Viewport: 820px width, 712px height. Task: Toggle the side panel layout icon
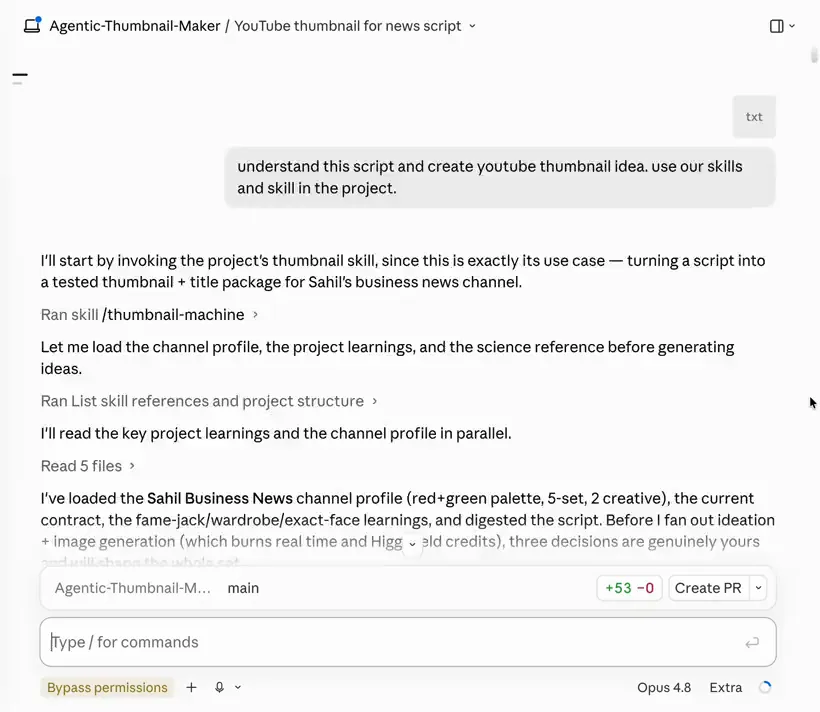point(777,26)
